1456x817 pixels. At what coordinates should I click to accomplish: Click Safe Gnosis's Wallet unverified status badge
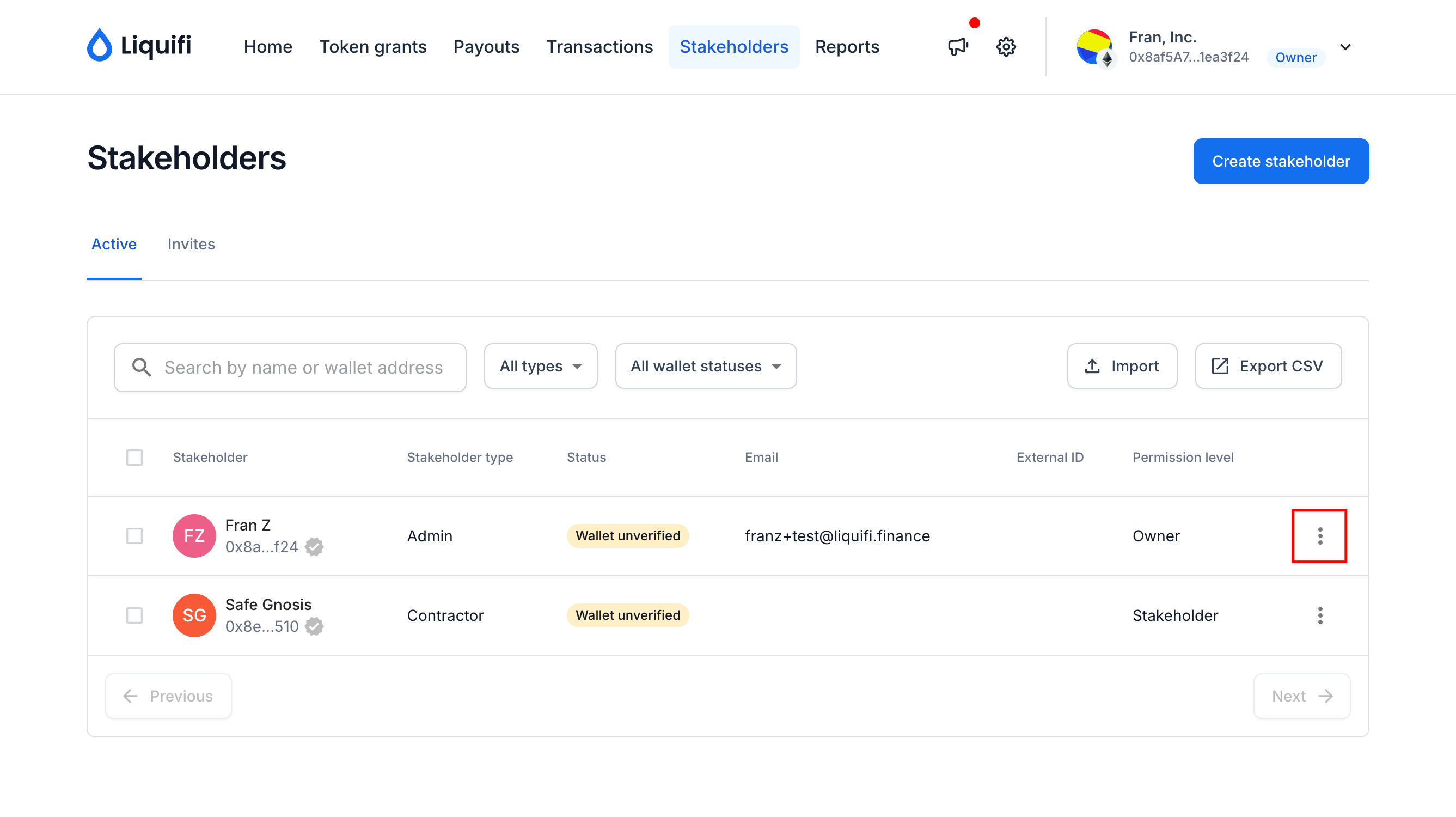click(627, 615)
